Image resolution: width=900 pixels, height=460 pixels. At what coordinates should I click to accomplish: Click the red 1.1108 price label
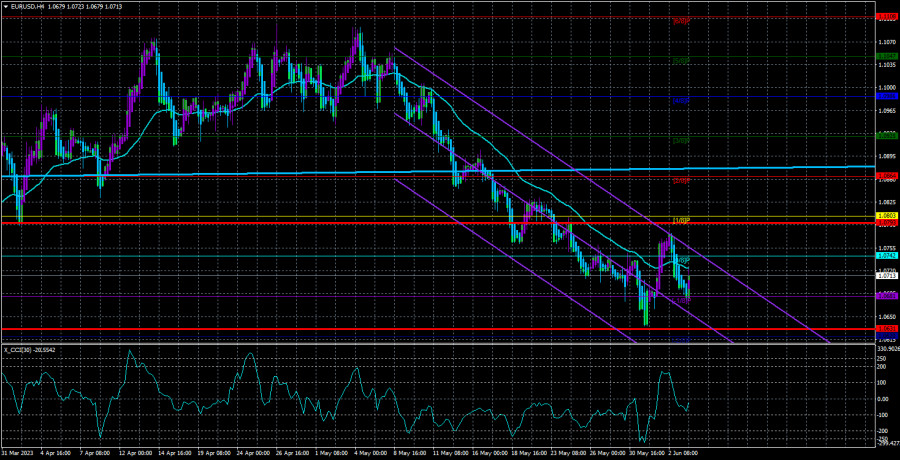pos(888,18)
